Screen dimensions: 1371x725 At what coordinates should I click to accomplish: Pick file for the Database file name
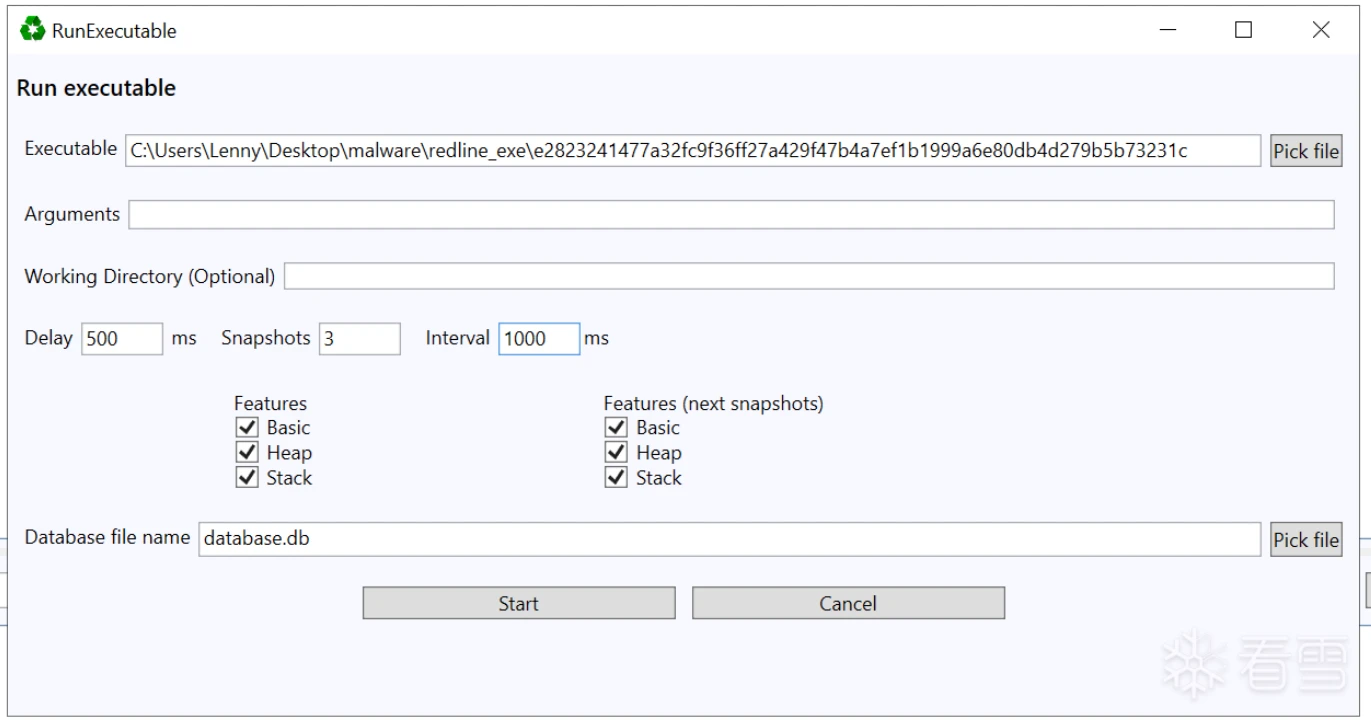pyautogui.click(x=1305, y=540)
